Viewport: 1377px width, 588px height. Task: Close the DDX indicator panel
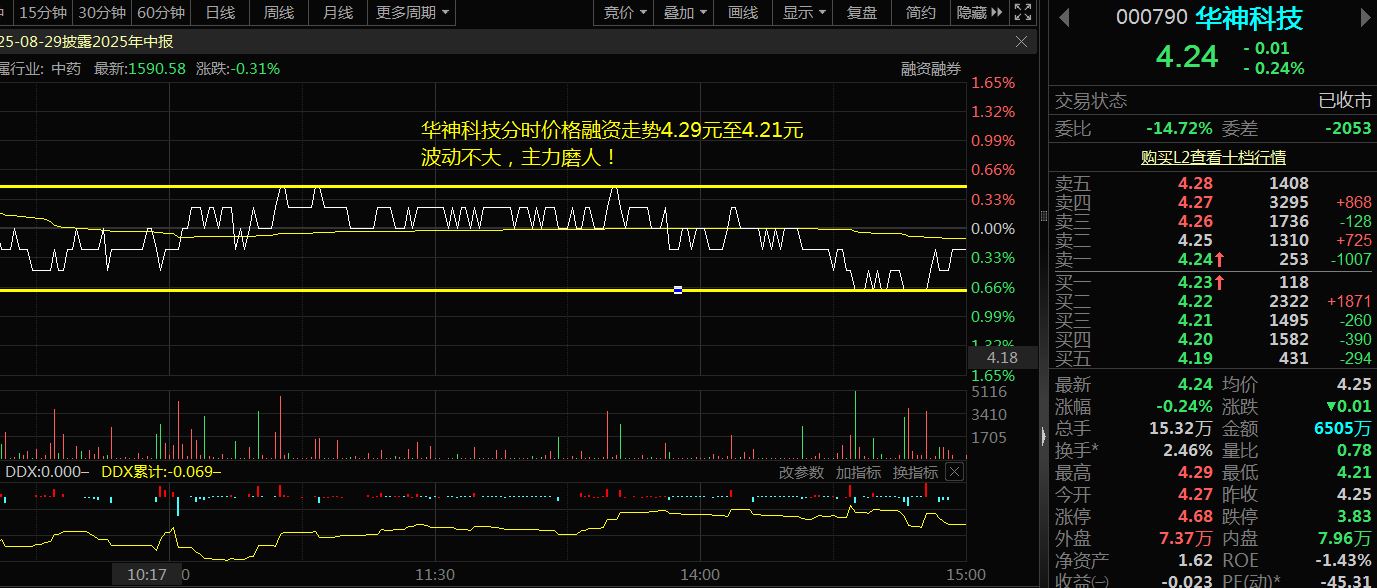[954, 472]
